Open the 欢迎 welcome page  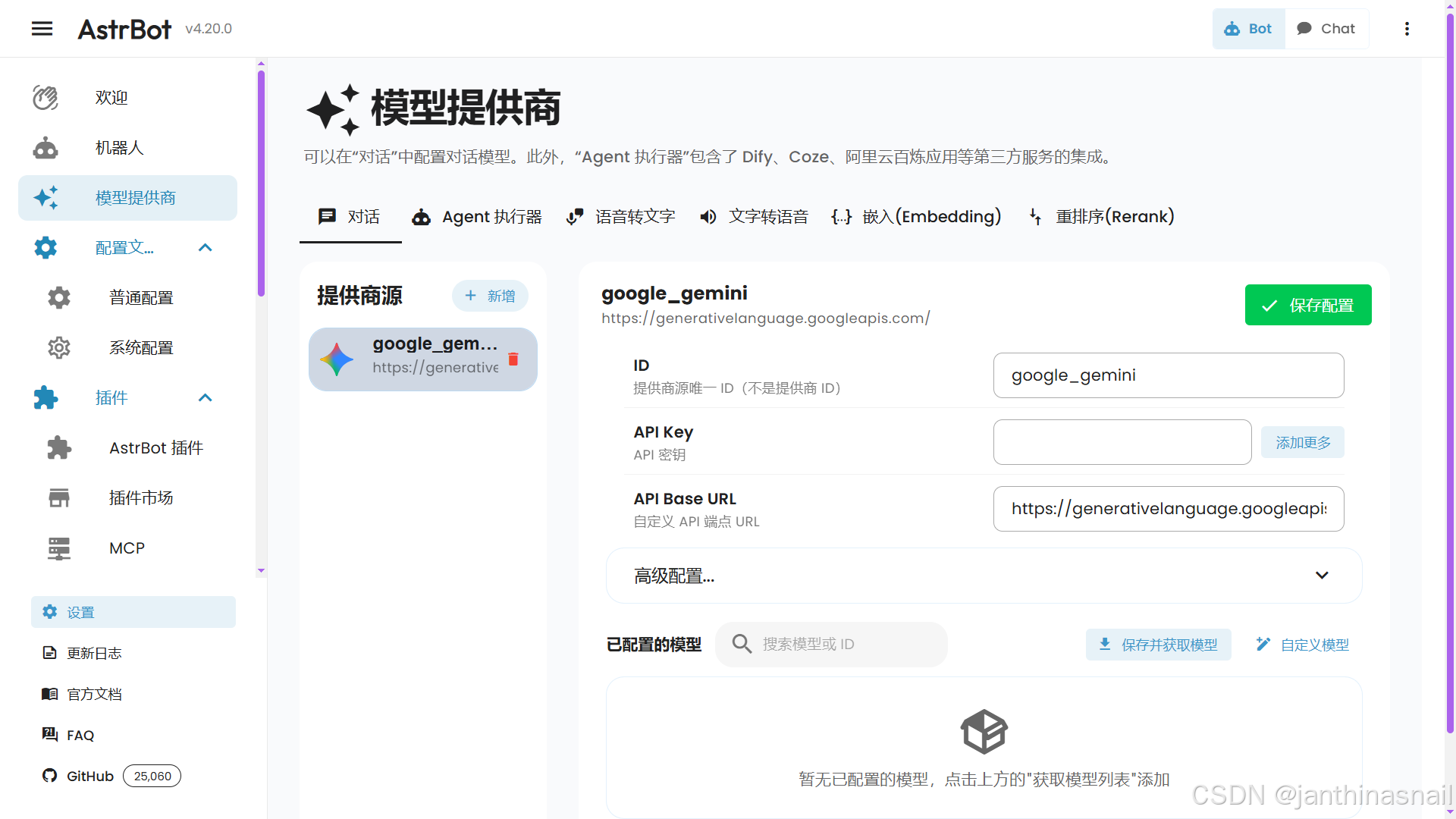(127, 98)
